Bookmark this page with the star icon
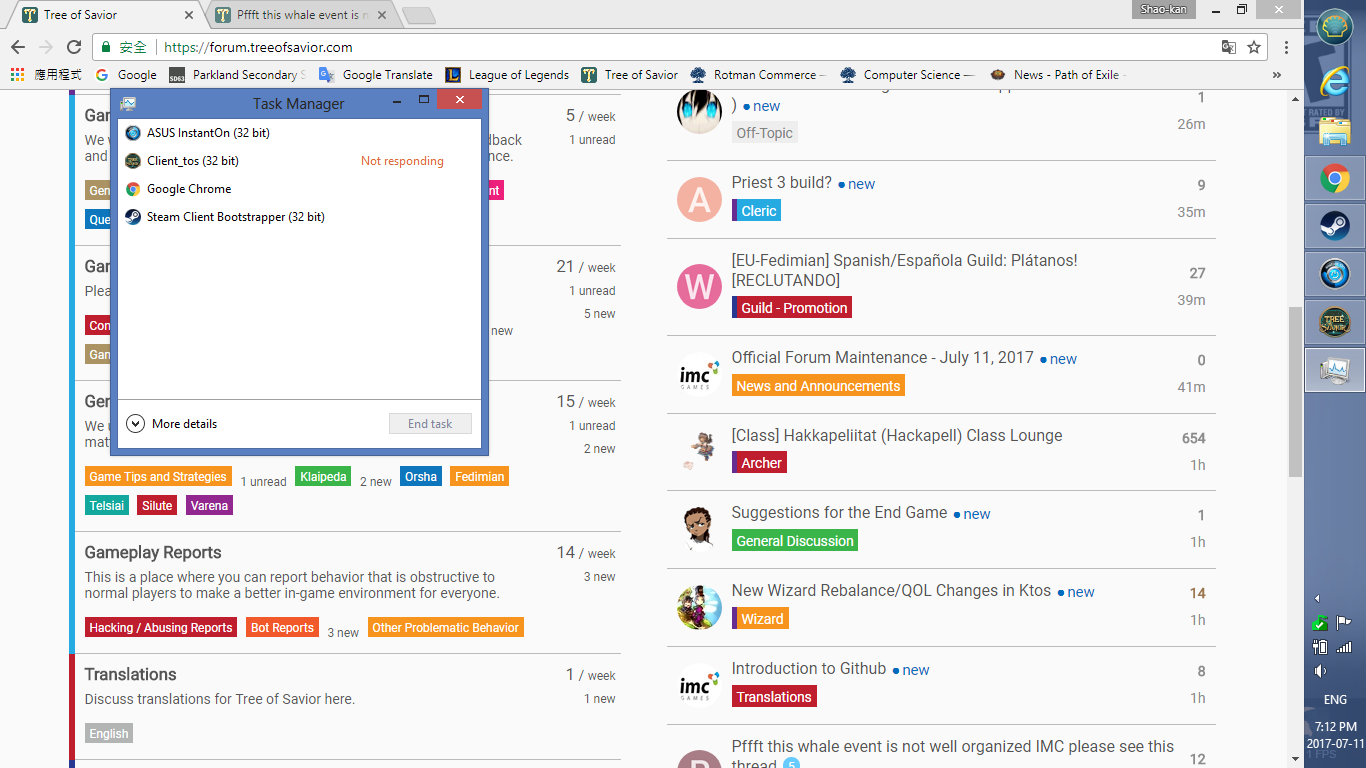Viewport: 1366px width, 768px height. (1254, 47)
